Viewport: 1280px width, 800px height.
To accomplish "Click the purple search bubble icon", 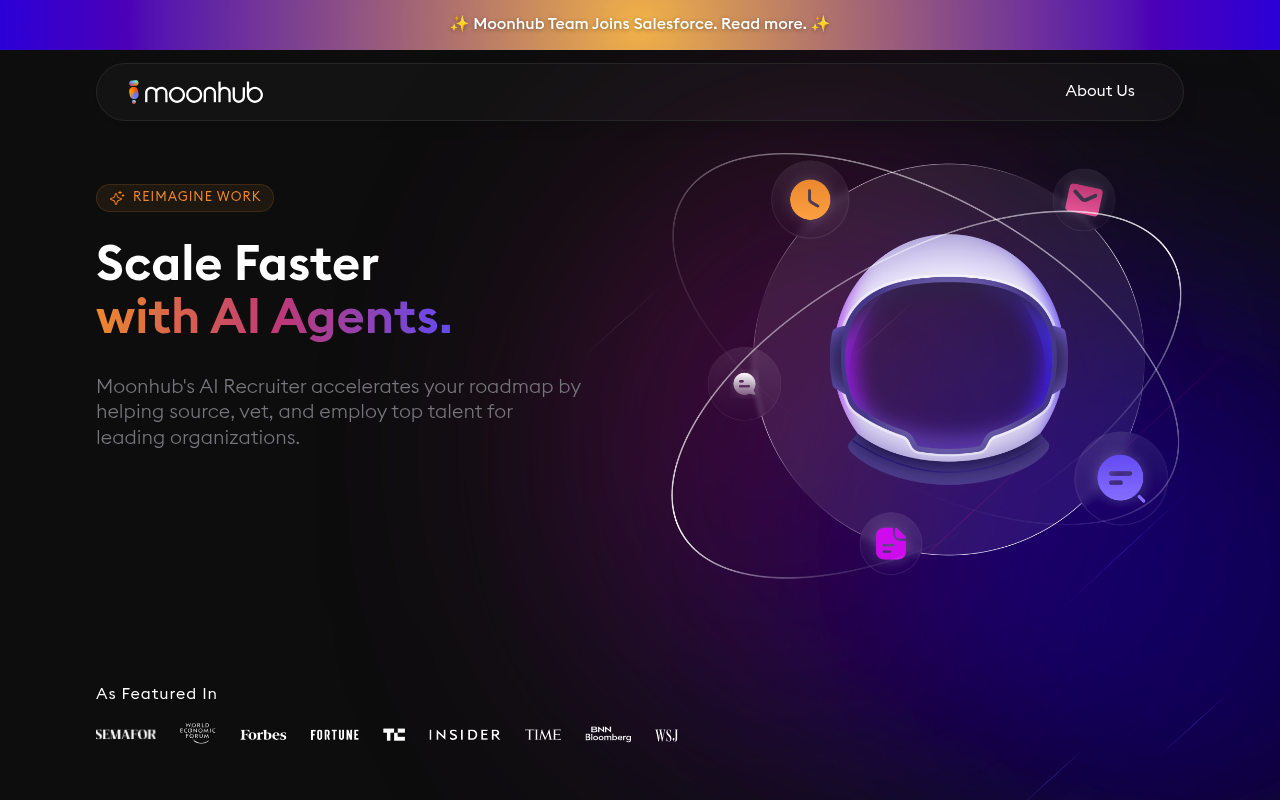I will tap(1121, 478).
